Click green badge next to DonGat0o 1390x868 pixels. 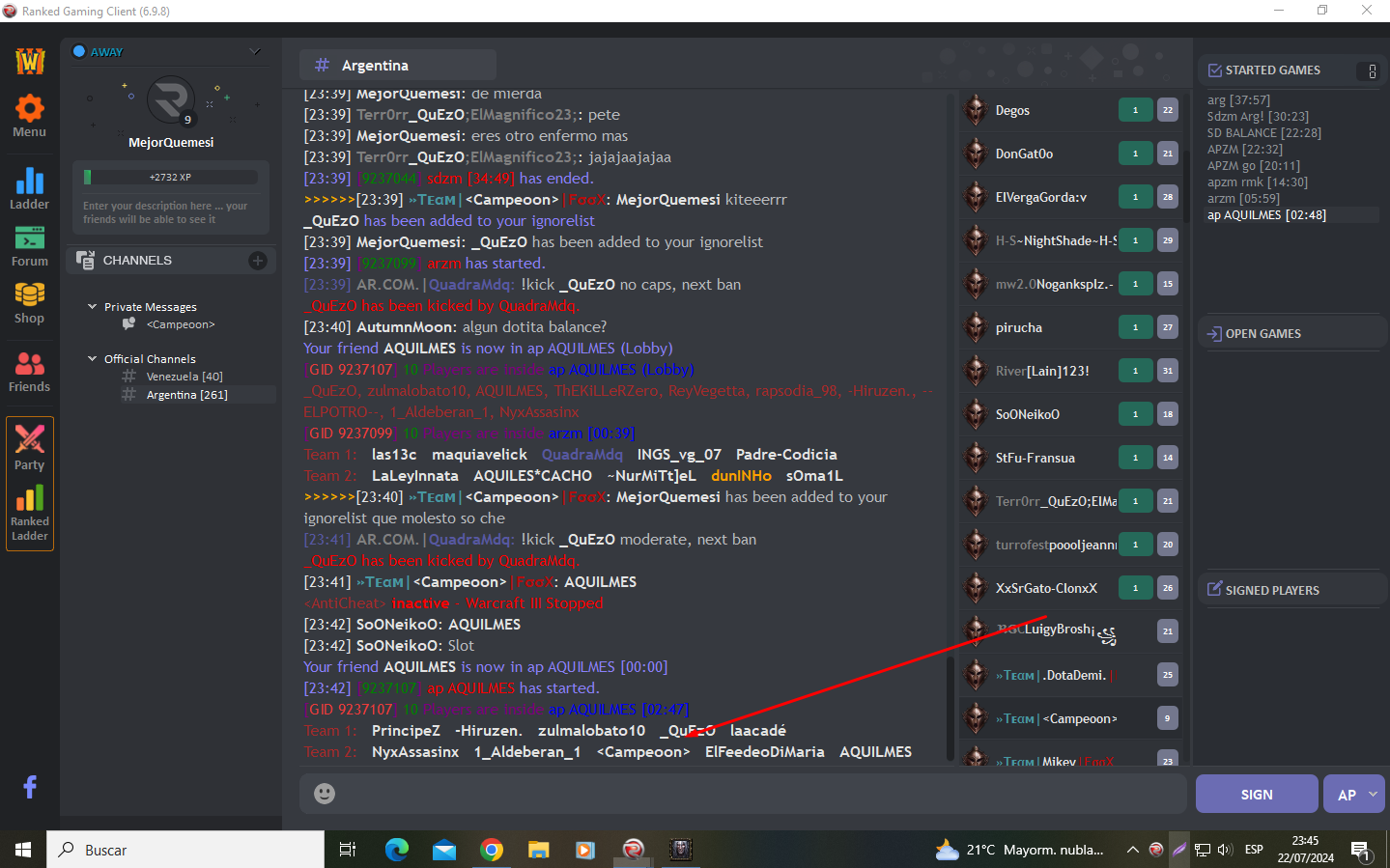tap(1135, 154)
